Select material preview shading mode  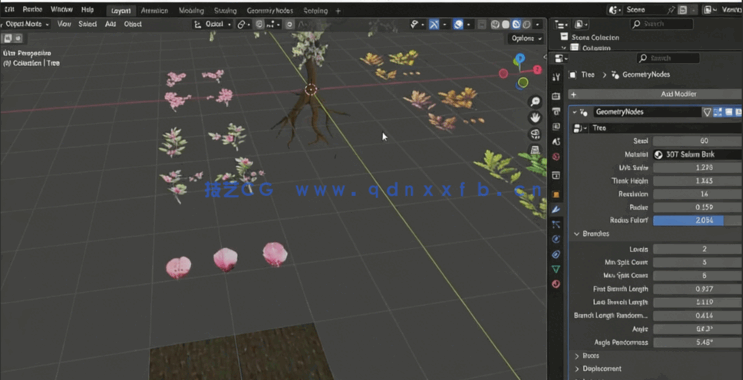(516, 25)
